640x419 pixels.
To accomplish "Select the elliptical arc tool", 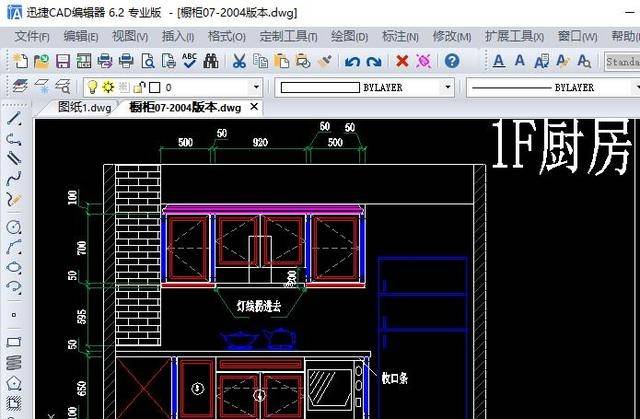I will click(14, 287).
